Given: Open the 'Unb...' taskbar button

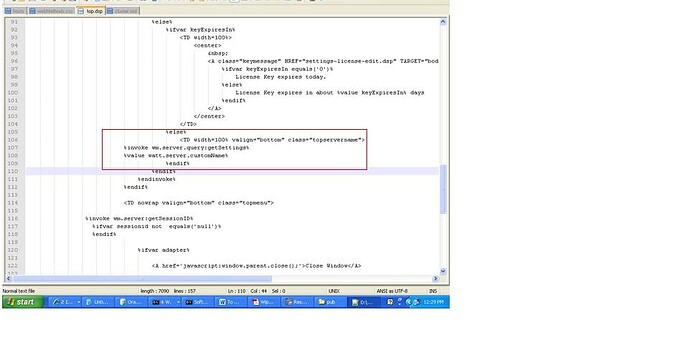Looking at the screenshot, I should (x=99, y=302).
